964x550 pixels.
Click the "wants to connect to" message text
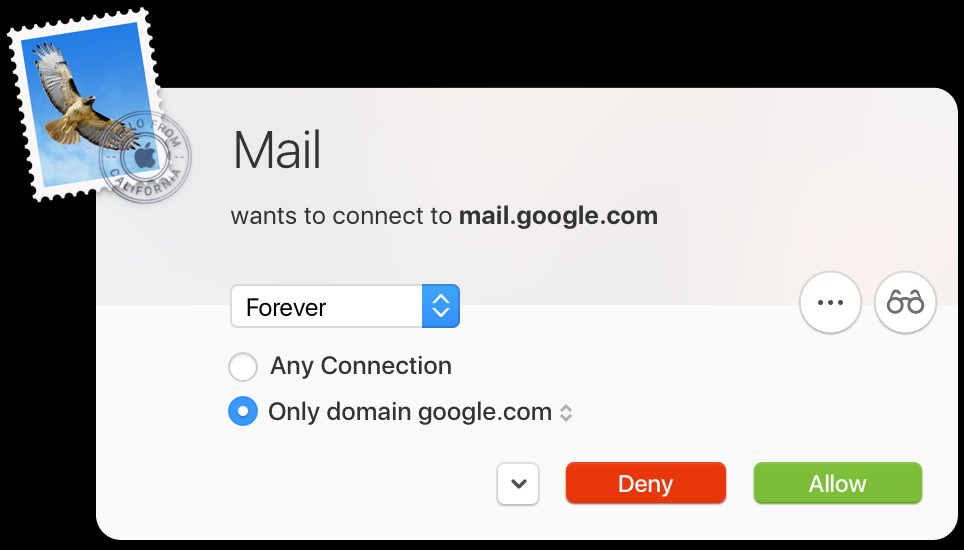(x=341, y=216)
